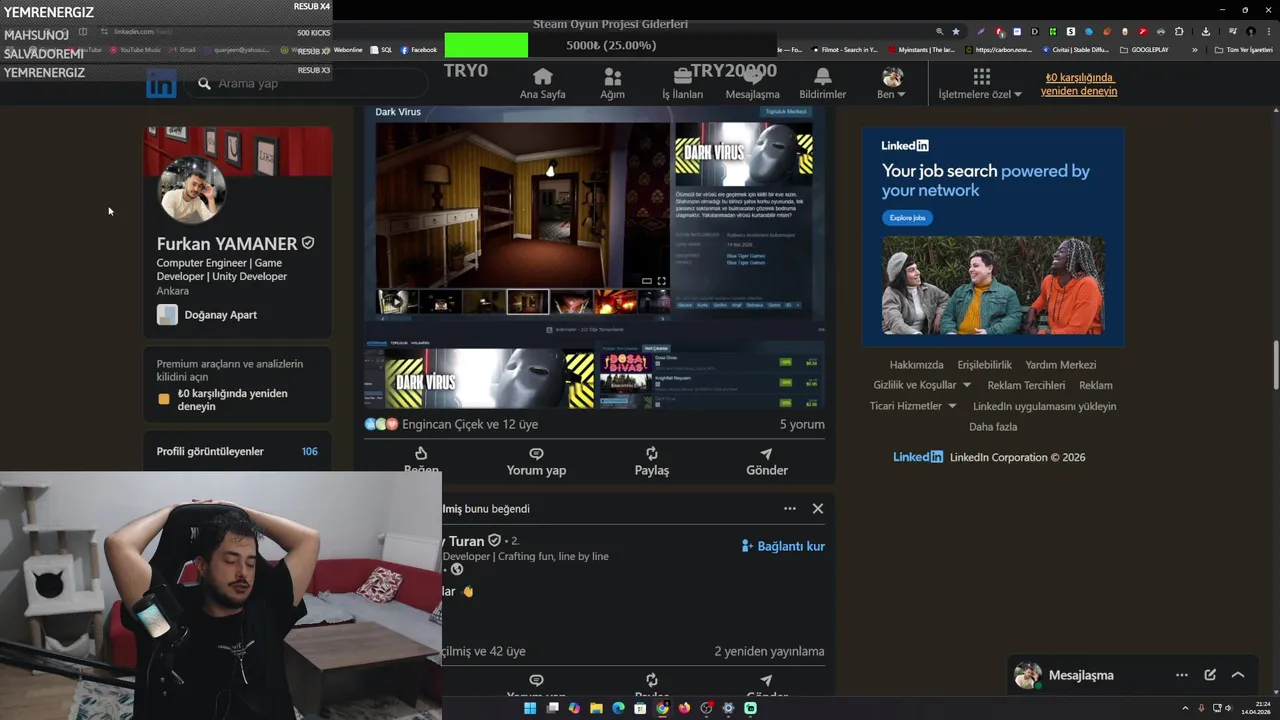Dismiss the Turan post with X
This screenshot has width=1280, height=720.
point(818,508)
